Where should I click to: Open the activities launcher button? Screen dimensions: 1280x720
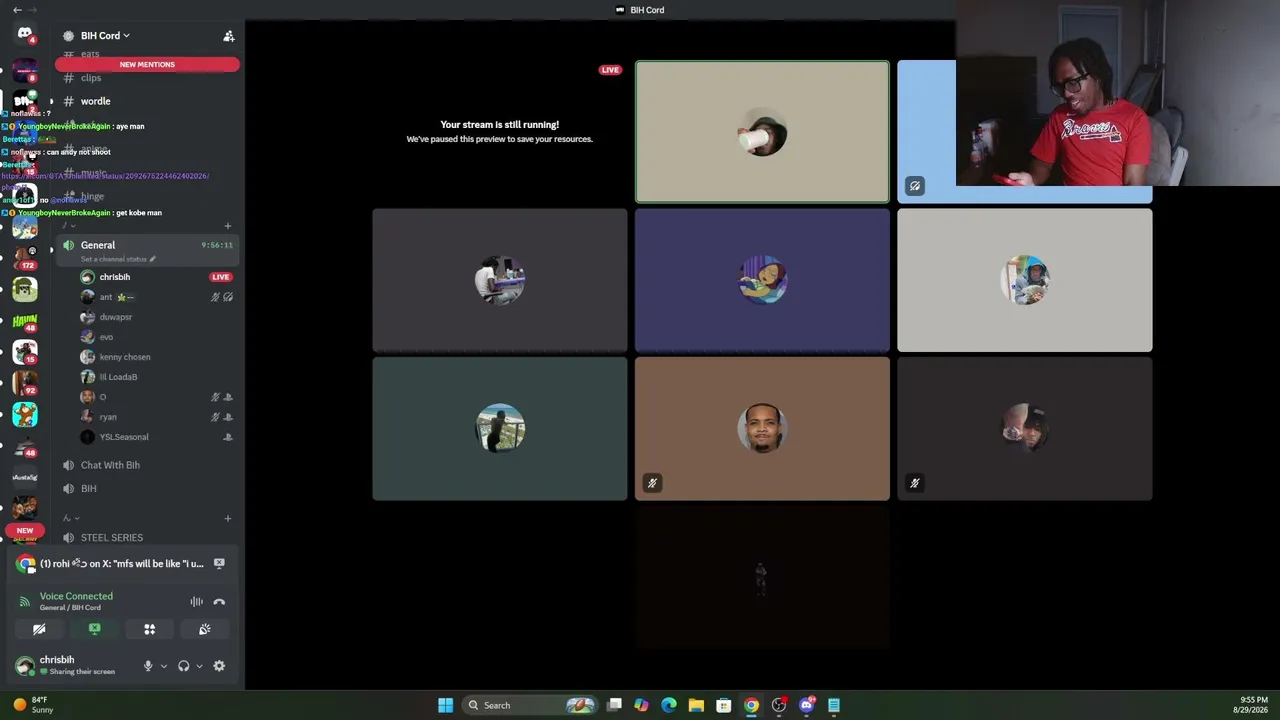tap(150, 629)
